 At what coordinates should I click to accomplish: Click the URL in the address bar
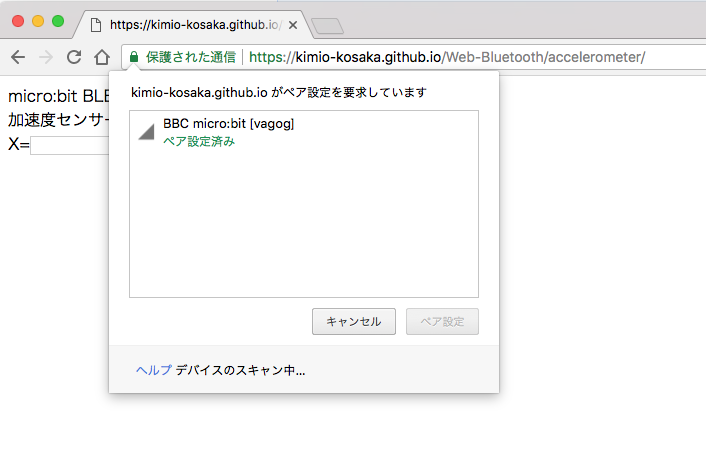(447, 57)
